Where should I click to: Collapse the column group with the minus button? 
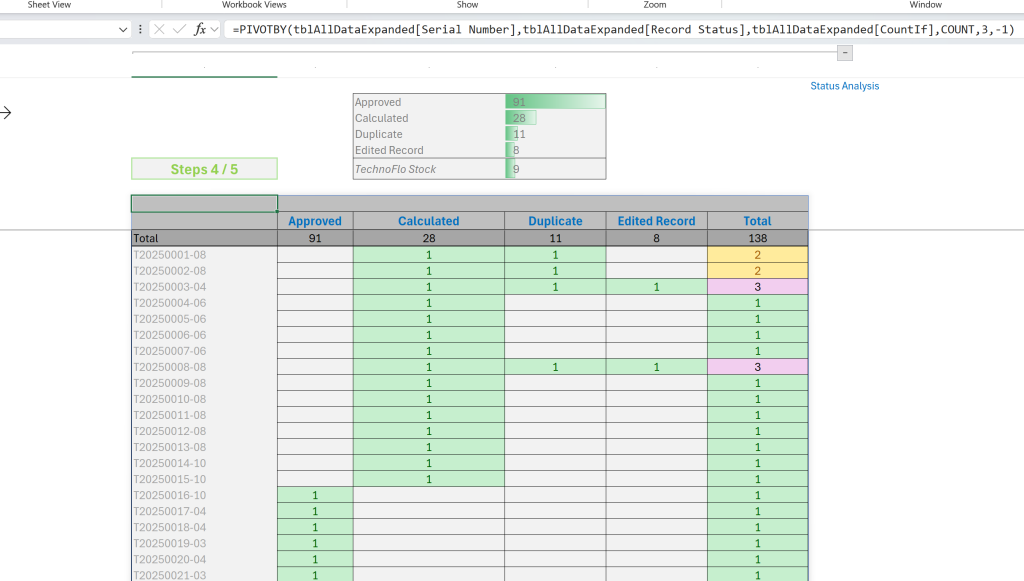[x=844, y=53]
